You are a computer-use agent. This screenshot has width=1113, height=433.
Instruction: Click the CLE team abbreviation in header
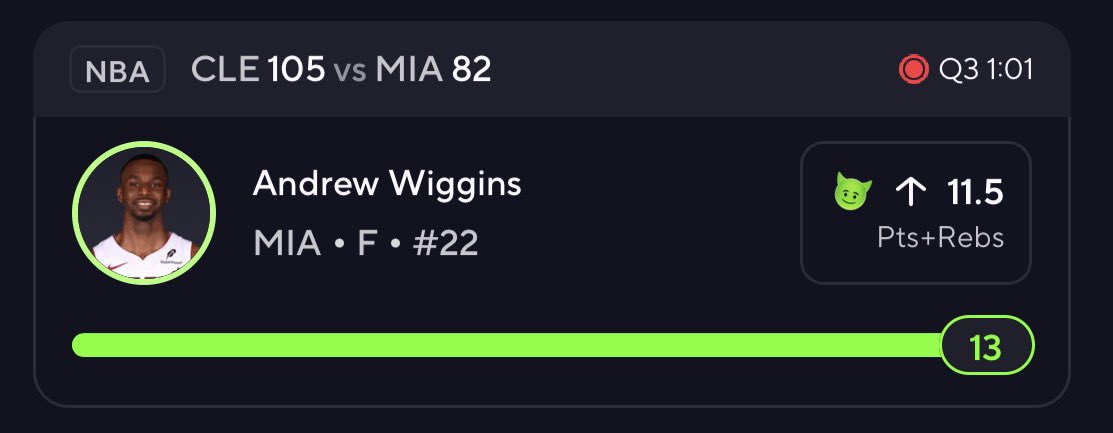225,71
